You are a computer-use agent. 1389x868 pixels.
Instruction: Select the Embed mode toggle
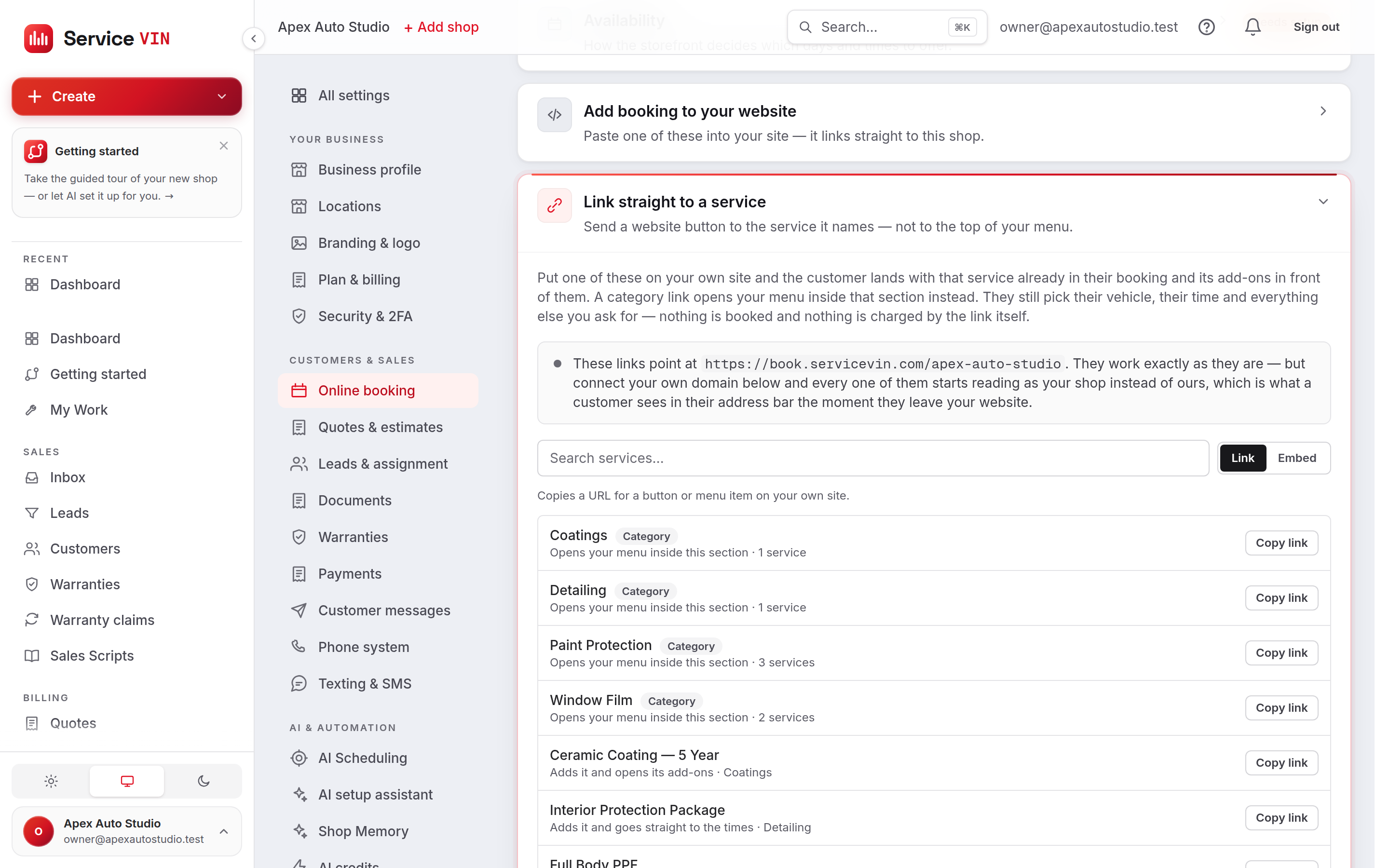tap(1296, 458)
